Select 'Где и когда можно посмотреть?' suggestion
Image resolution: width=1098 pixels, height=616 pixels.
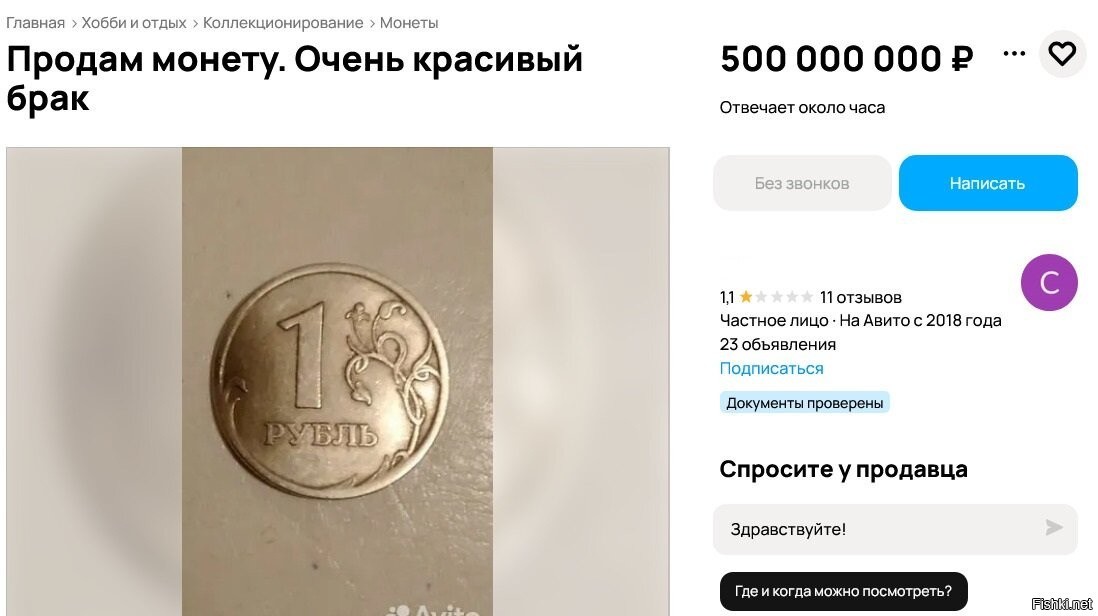(x=843, y=592)
